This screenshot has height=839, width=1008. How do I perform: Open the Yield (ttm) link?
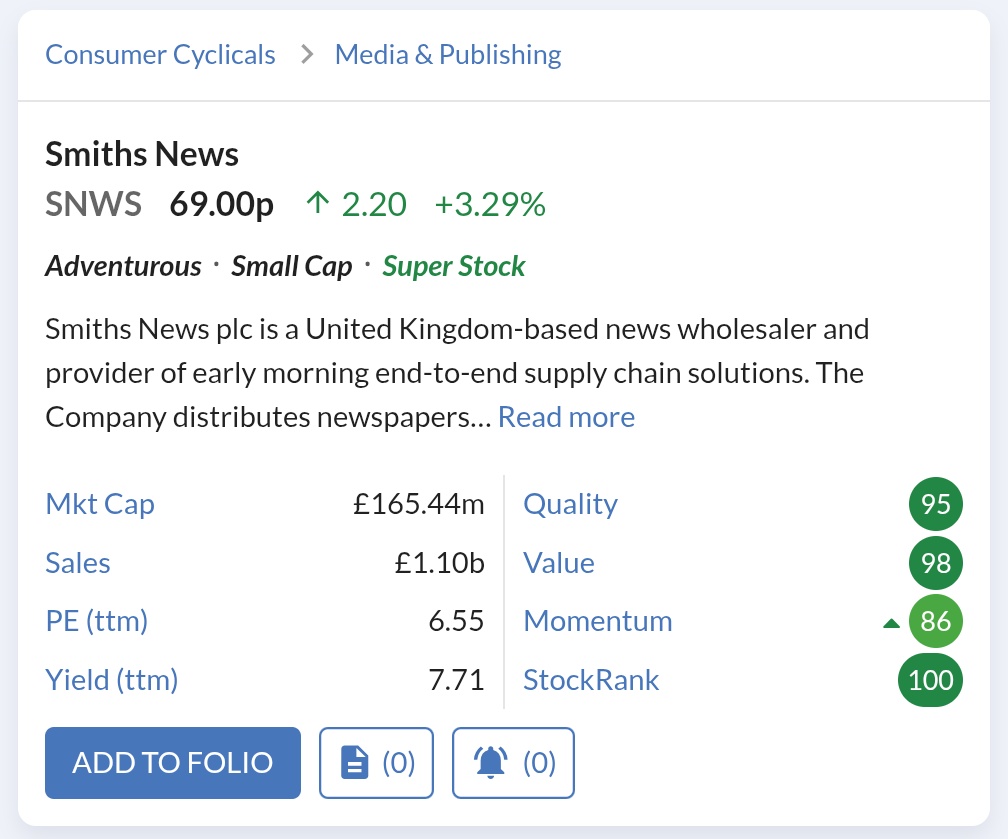(112, 680)
